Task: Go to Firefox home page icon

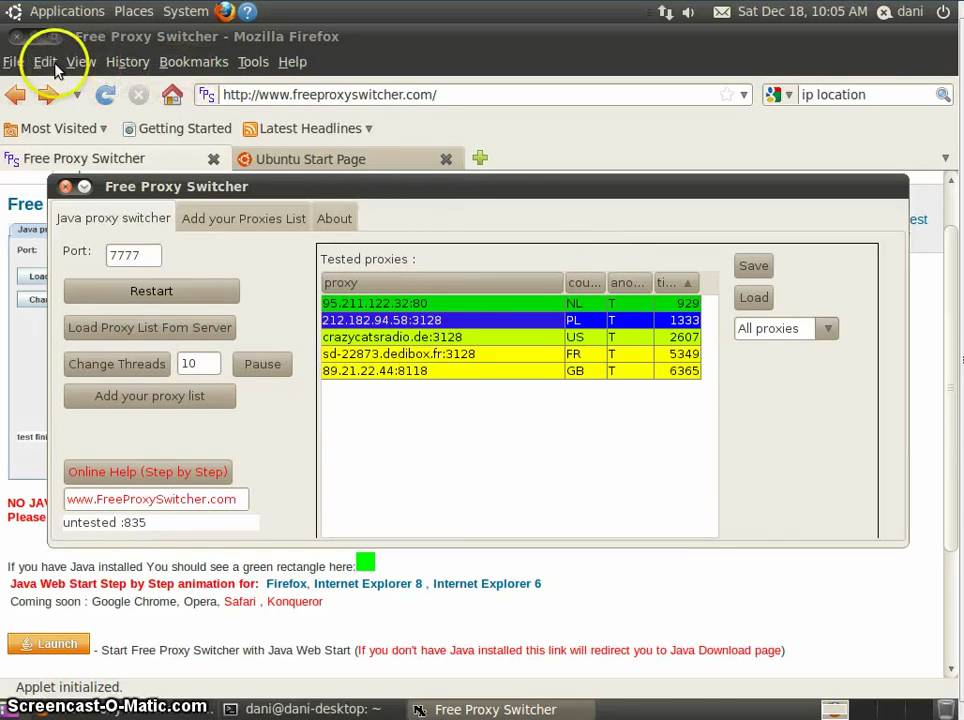Action: click(172, 95)
